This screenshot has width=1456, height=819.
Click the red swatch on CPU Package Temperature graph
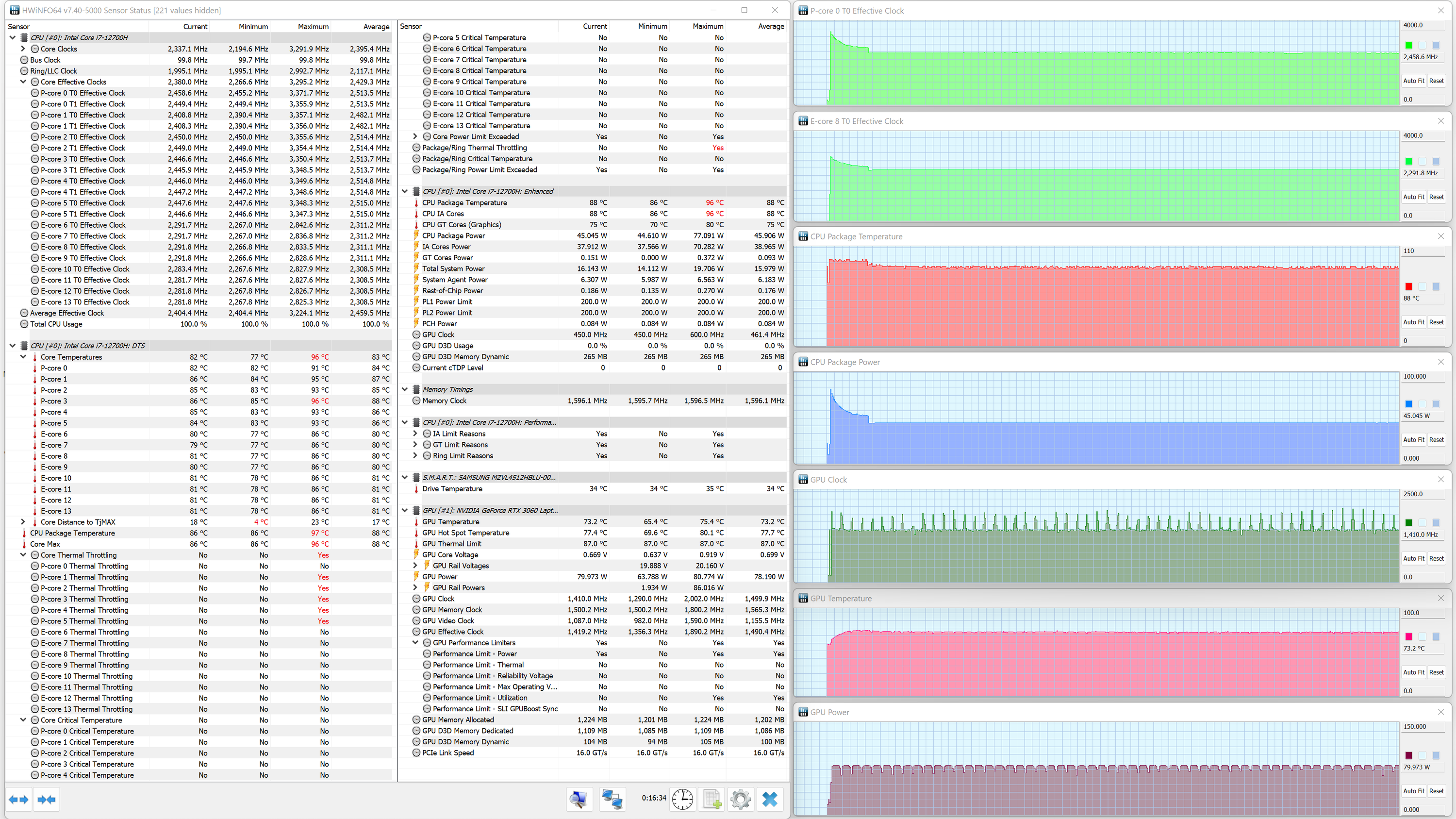(x=1408, y=286)
